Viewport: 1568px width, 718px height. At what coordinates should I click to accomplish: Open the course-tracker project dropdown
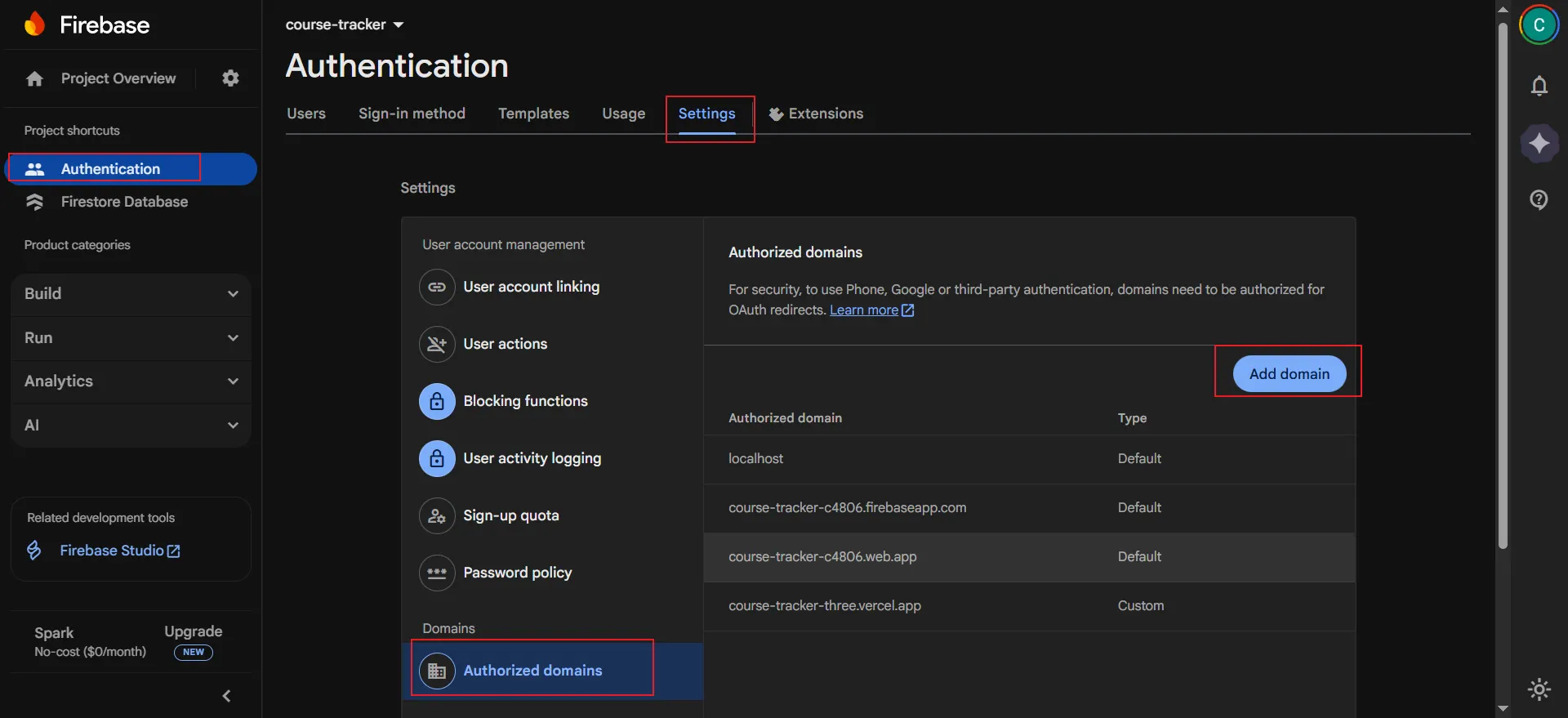tap(345, 25)
